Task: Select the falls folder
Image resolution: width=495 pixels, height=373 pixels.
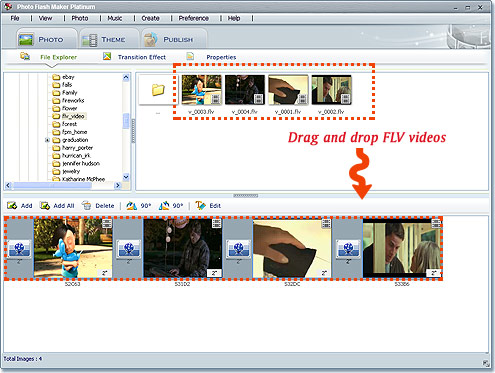Action: (x=67, y=85)
